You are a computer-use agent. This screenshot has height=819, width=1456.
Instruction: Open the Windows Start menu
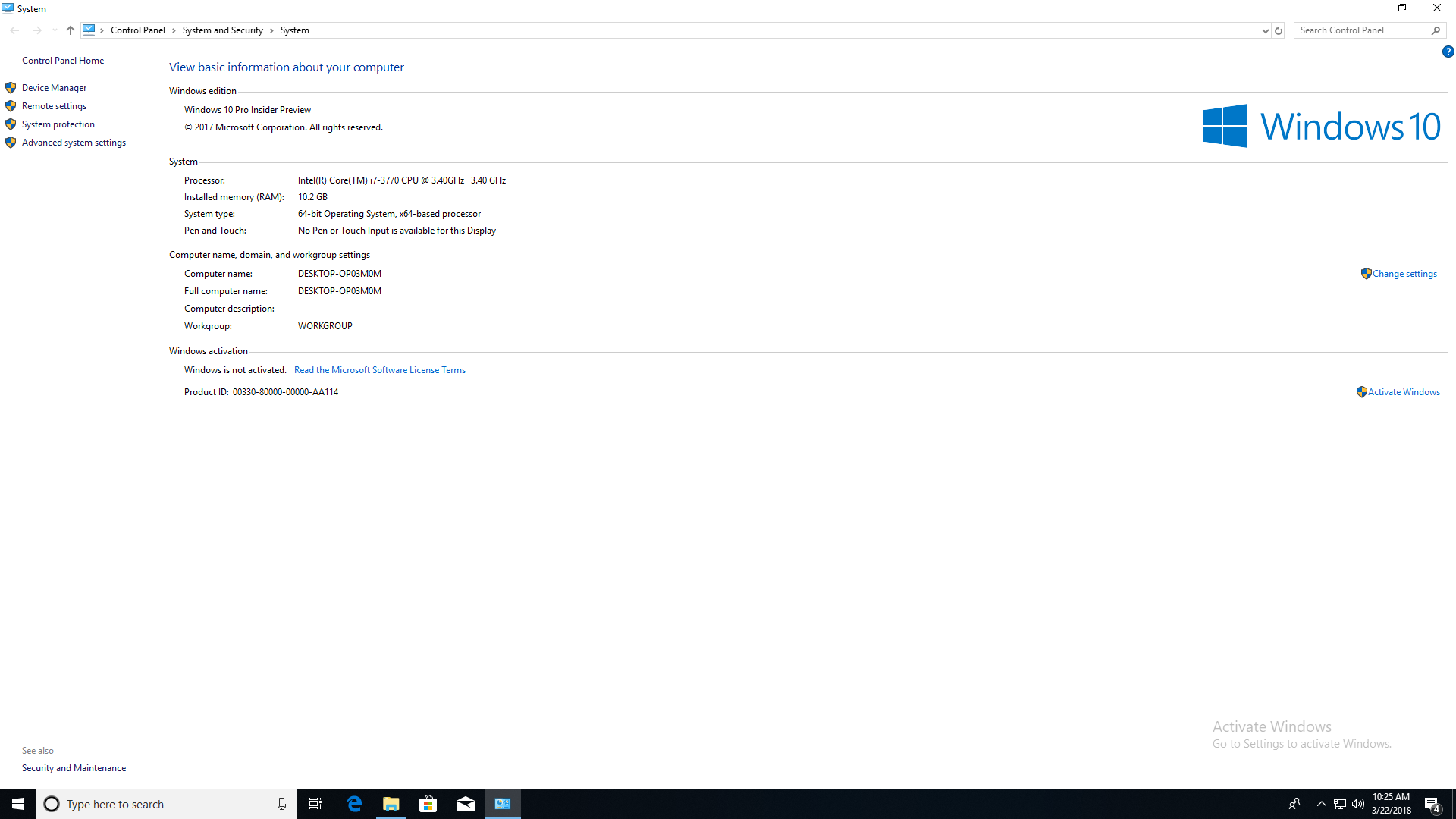click(x=18, y=804)
